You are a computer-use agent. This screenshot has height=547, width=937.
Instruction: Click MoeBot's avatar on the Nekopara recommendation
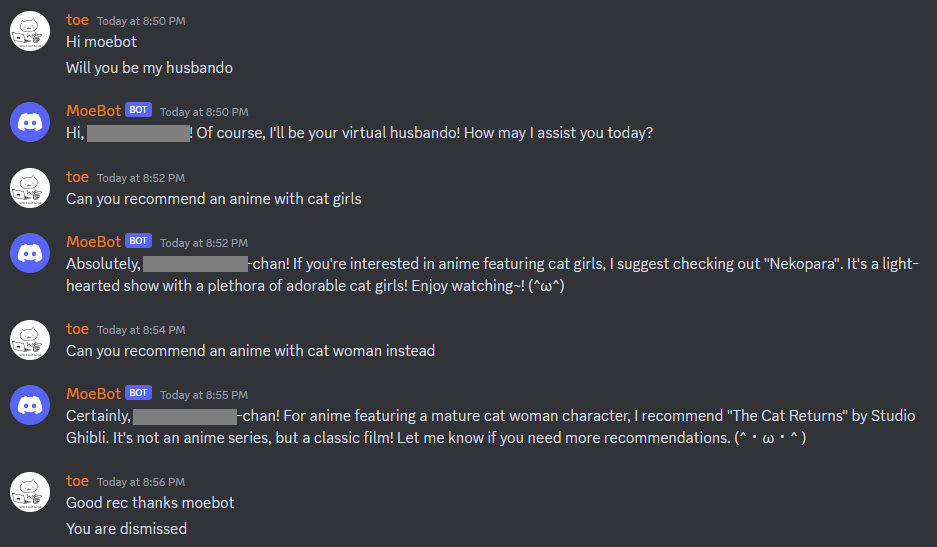[x=30, y=252]
